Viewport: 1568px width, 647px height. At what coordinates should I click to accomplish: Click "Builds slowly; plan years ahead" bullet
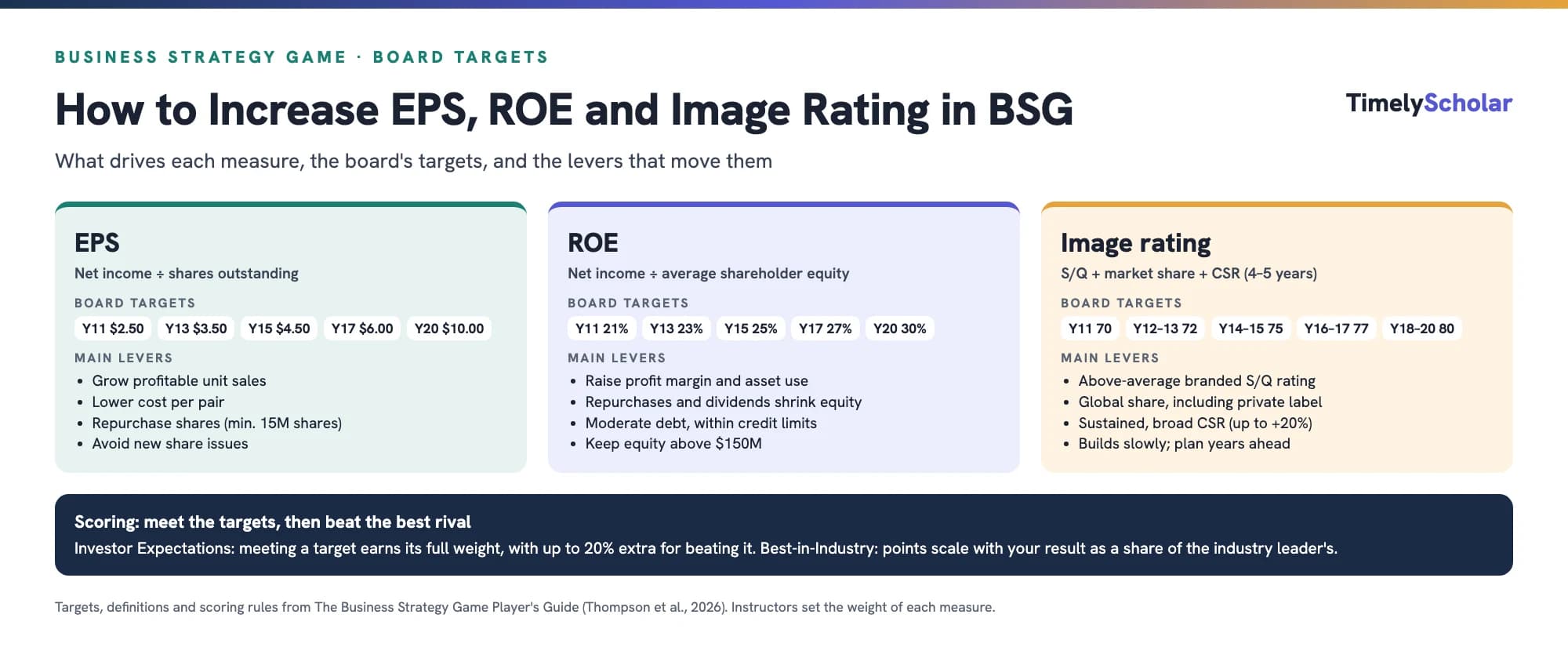tap(1184, 443)
